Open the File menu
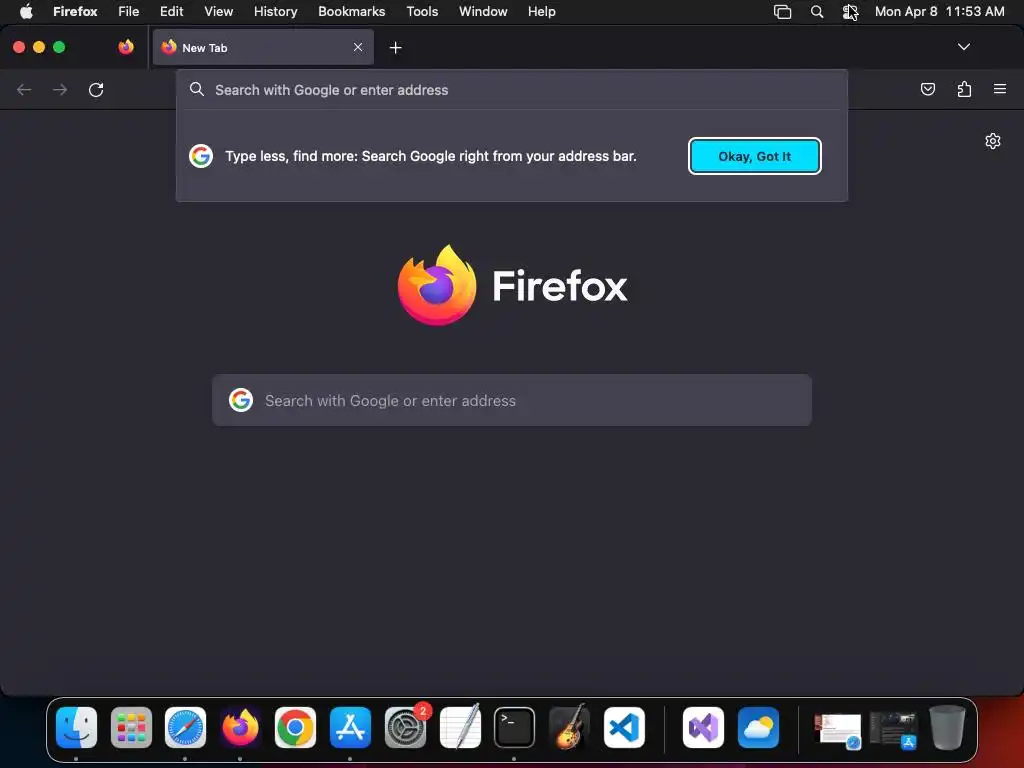Viewport: 1024px width, 768px height. click(129, 12)
